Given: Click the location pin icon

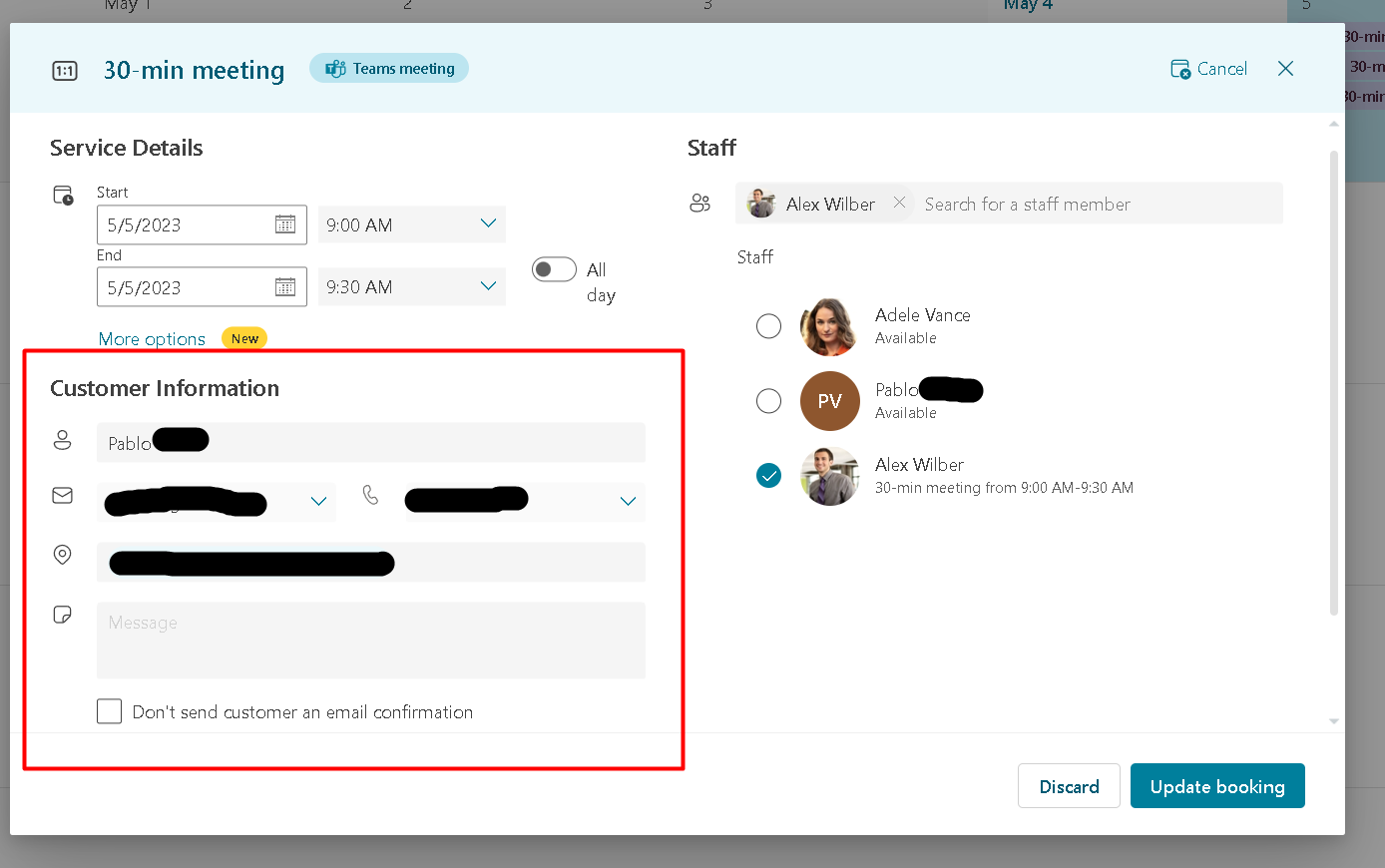Looking at the screenshot, I should [63, 555].
